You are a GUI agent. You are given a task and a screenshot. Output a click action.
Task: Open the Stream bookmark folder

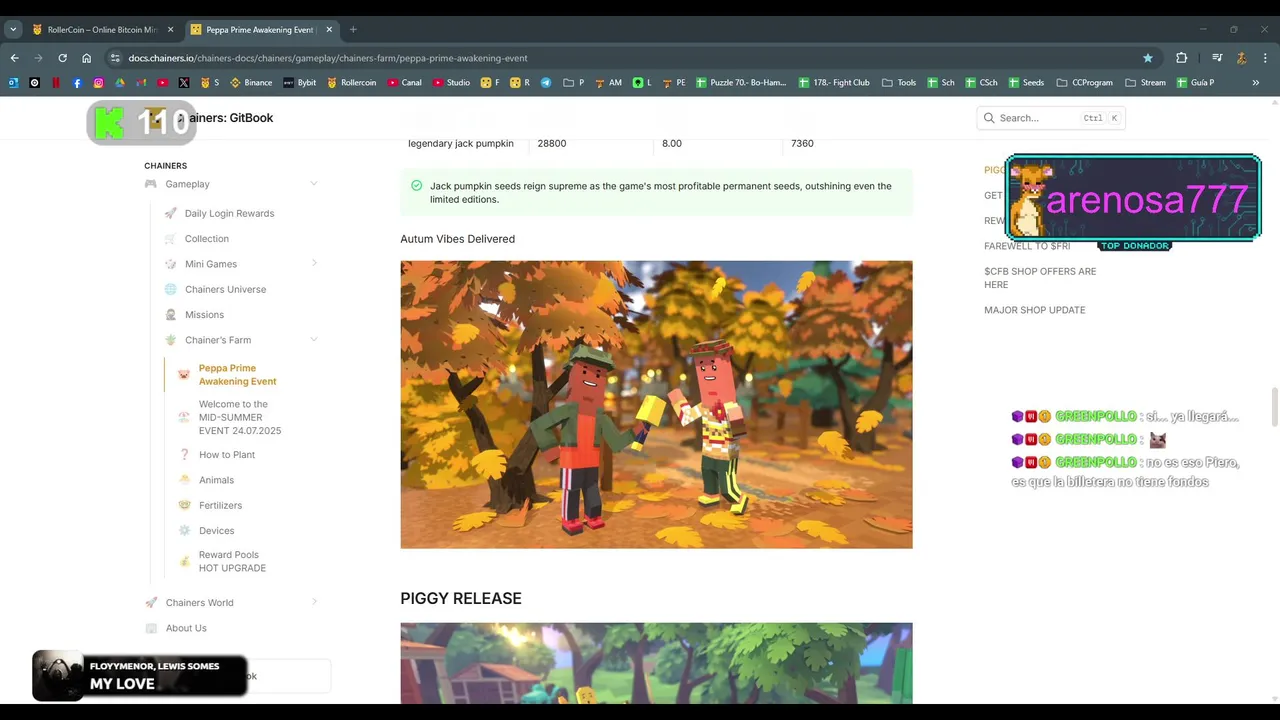coord(1145,83)
